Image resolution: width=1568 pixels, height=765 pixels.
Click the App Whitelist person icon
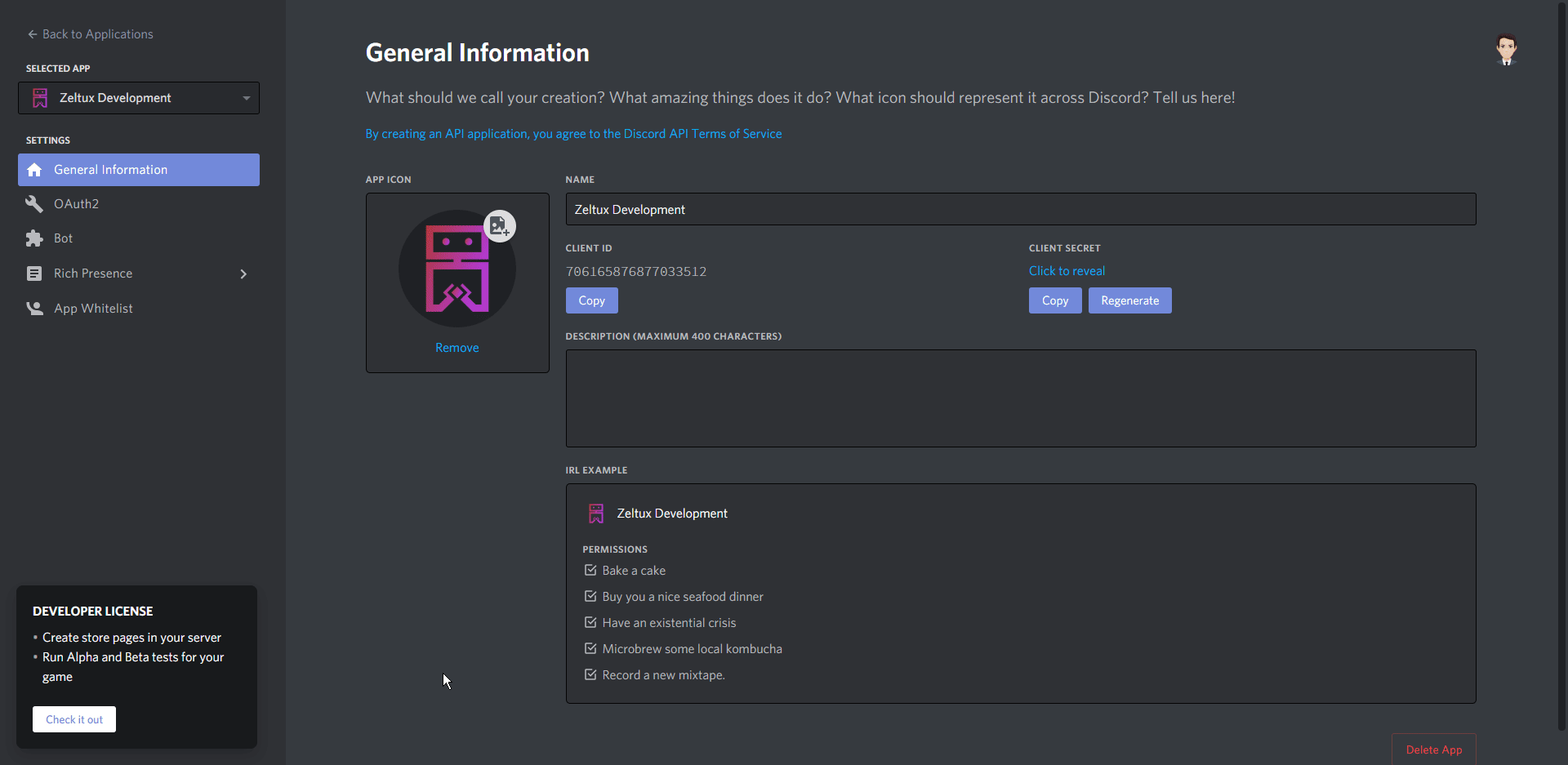(x=34, y=309)
